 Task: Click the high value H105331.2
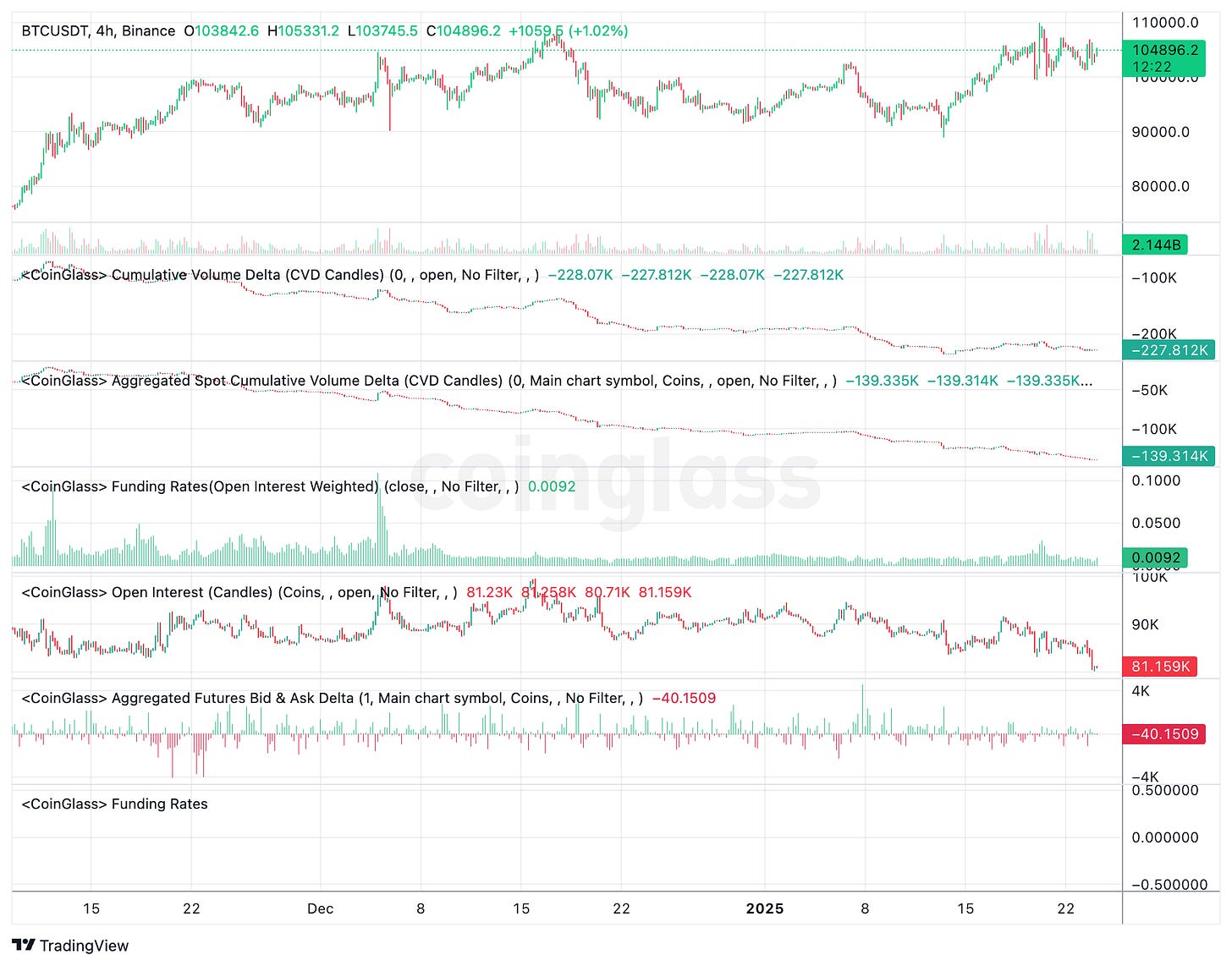pos(303,31)
